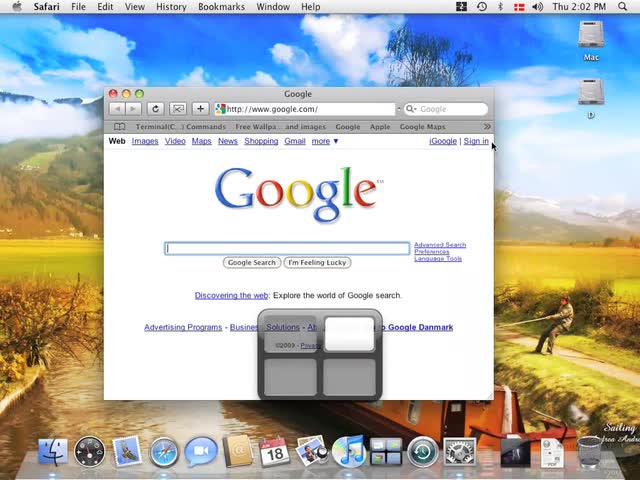Click the Safari back arrow button

[117, 109]
